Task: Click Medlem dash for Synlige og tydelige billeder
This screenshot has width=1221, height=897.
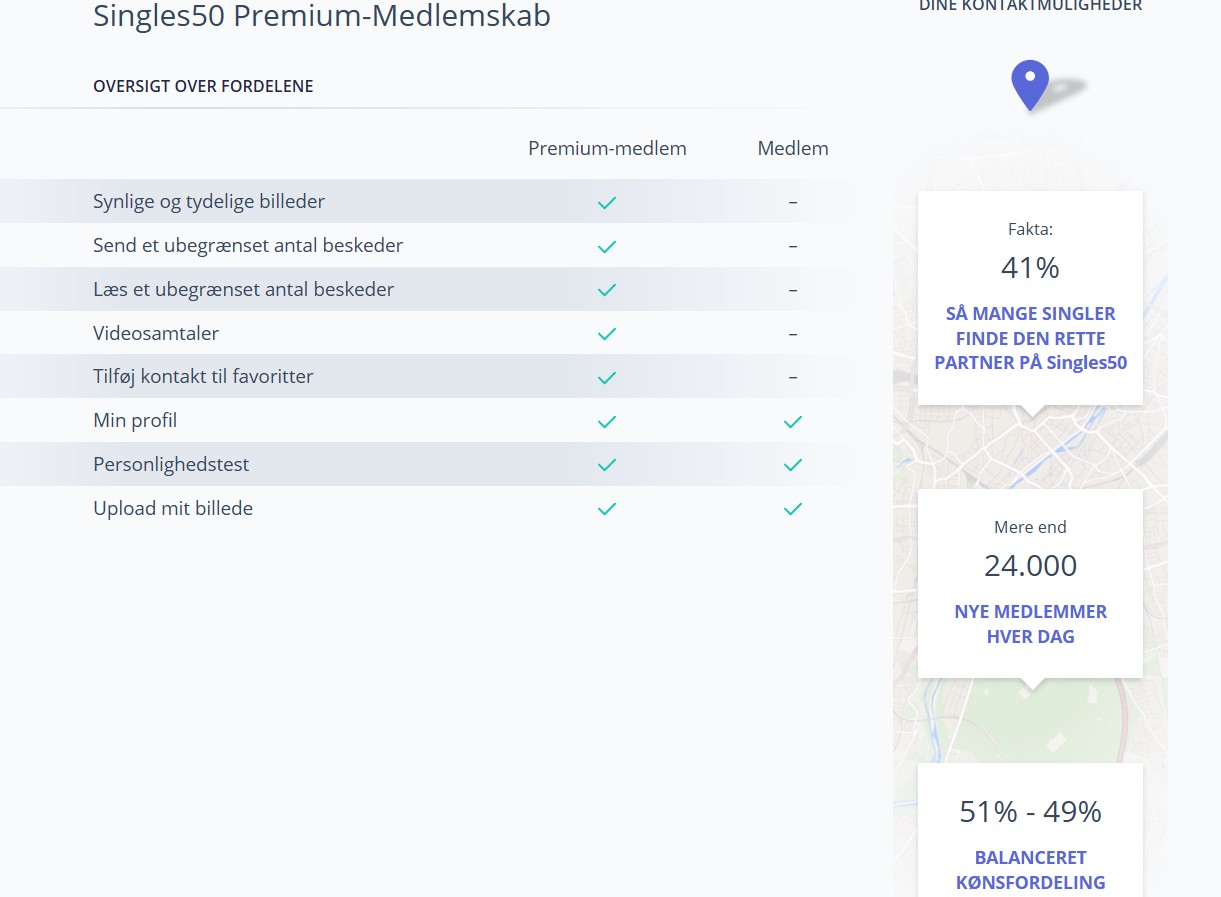Action: tap(793, 202)
